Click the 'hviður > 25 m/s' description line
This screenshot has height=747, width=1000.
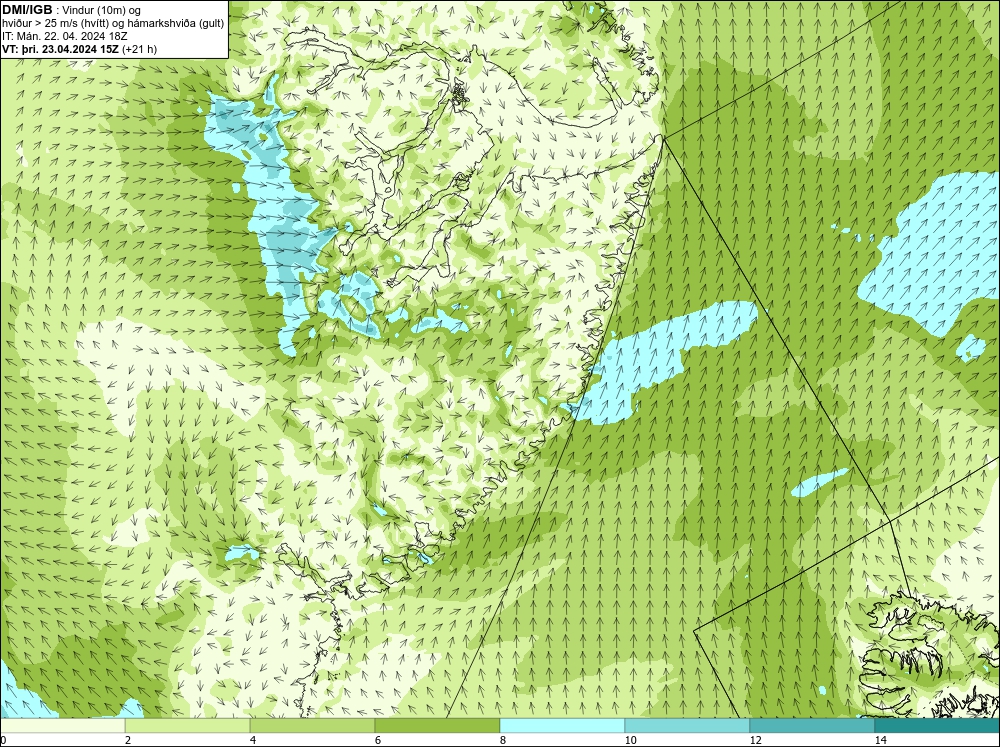coord(112,23)
